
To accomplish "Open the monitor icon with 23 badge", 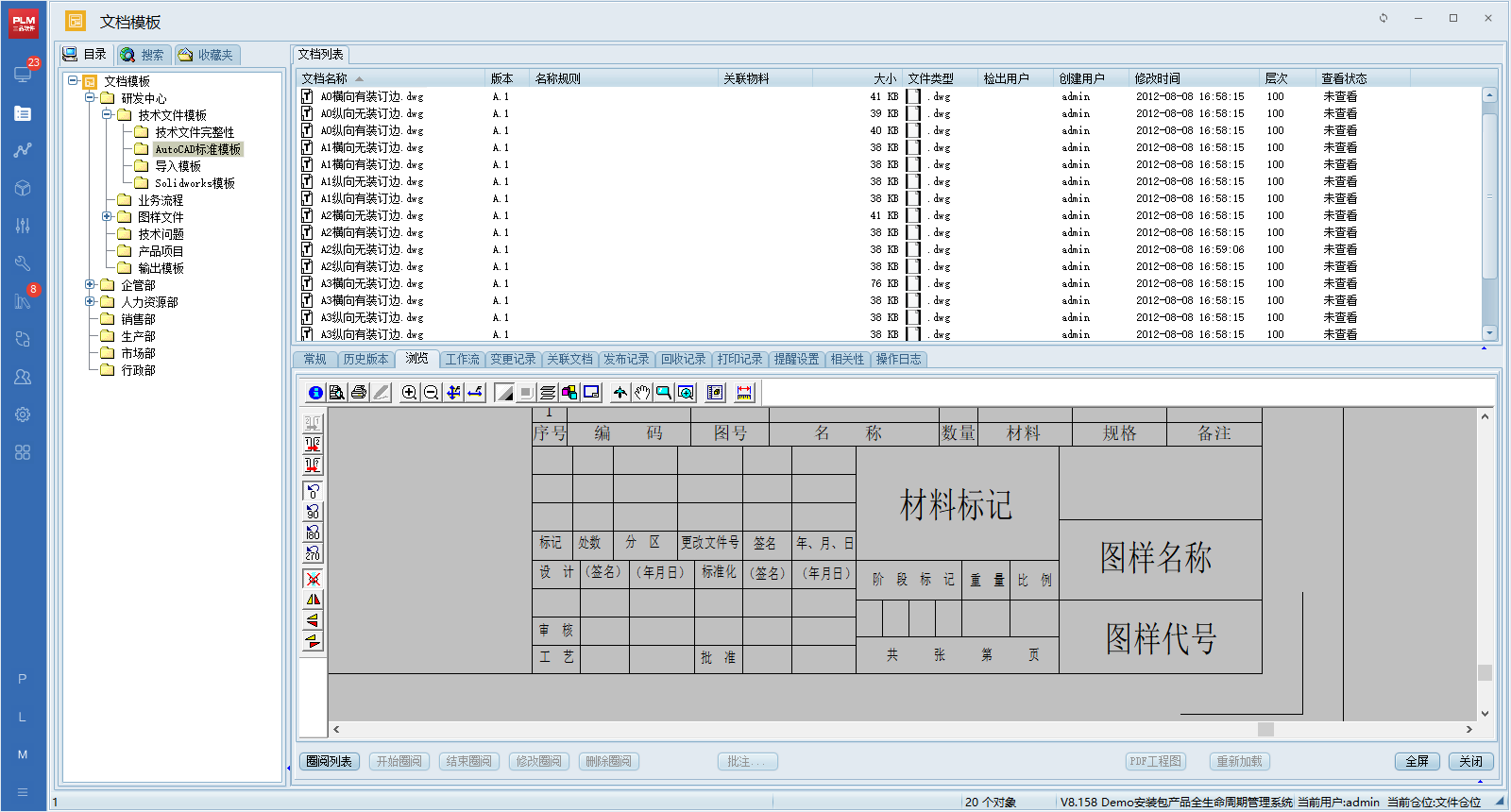I will tap(23, 74).
